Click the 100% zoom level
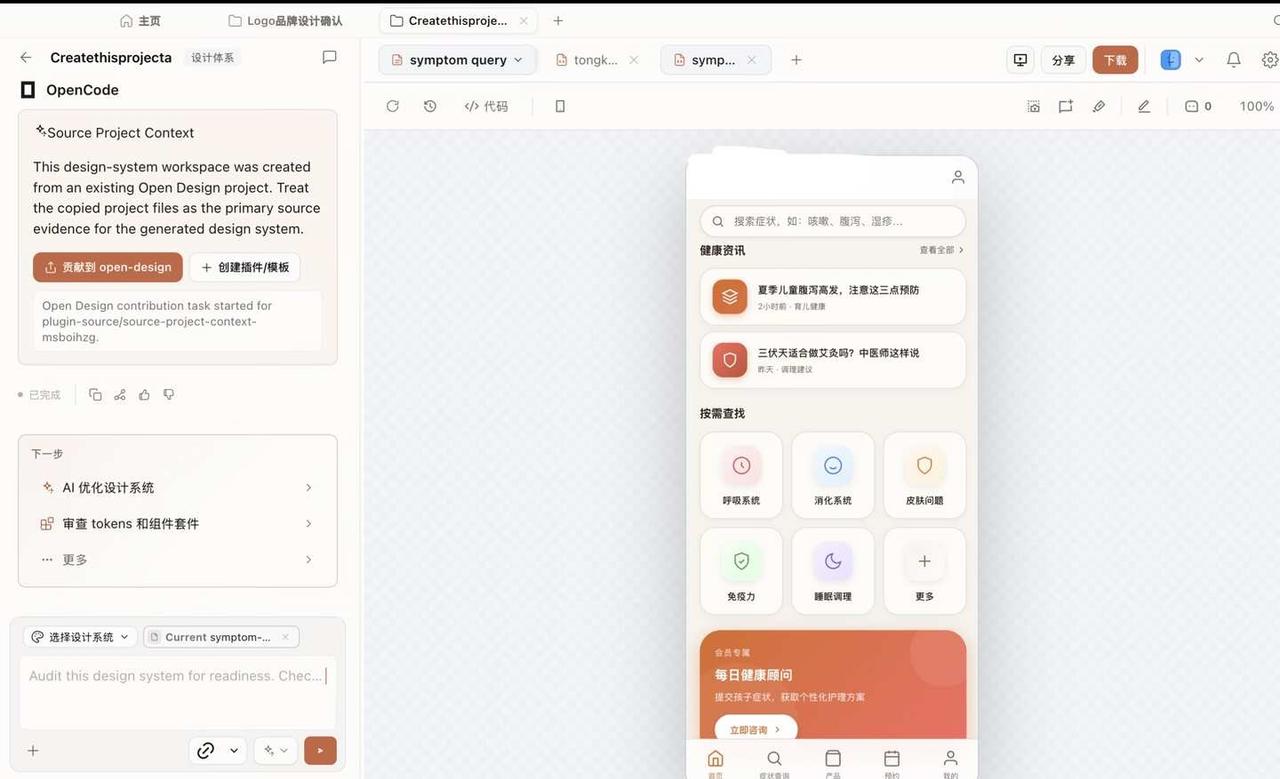Viewport: 1280px width, 779px height. pyautogui.click(x=1257, y=106)
